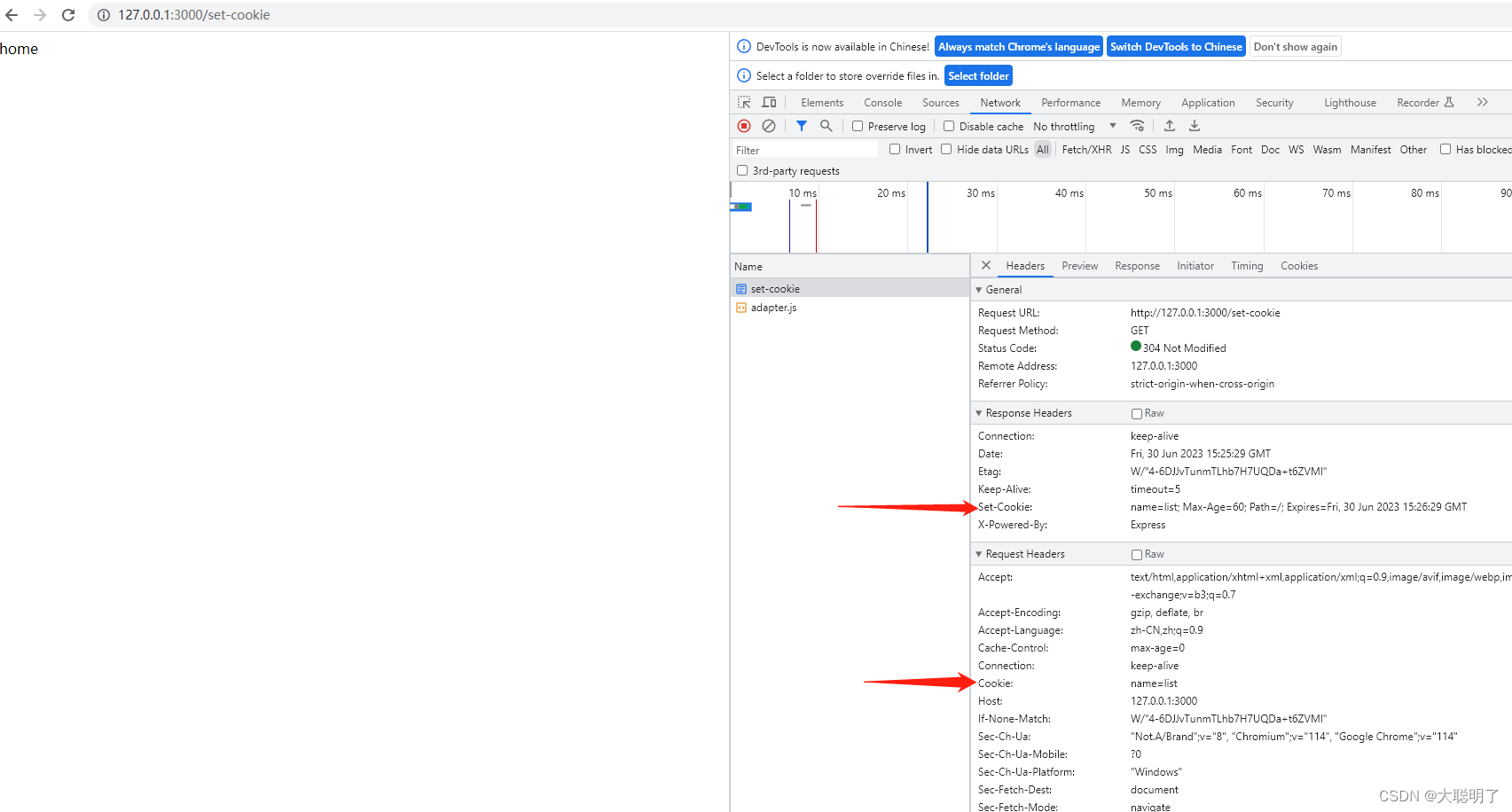Check the Invert filter checkbox
Screen dimensions: 1512x812
coord(895,149)
